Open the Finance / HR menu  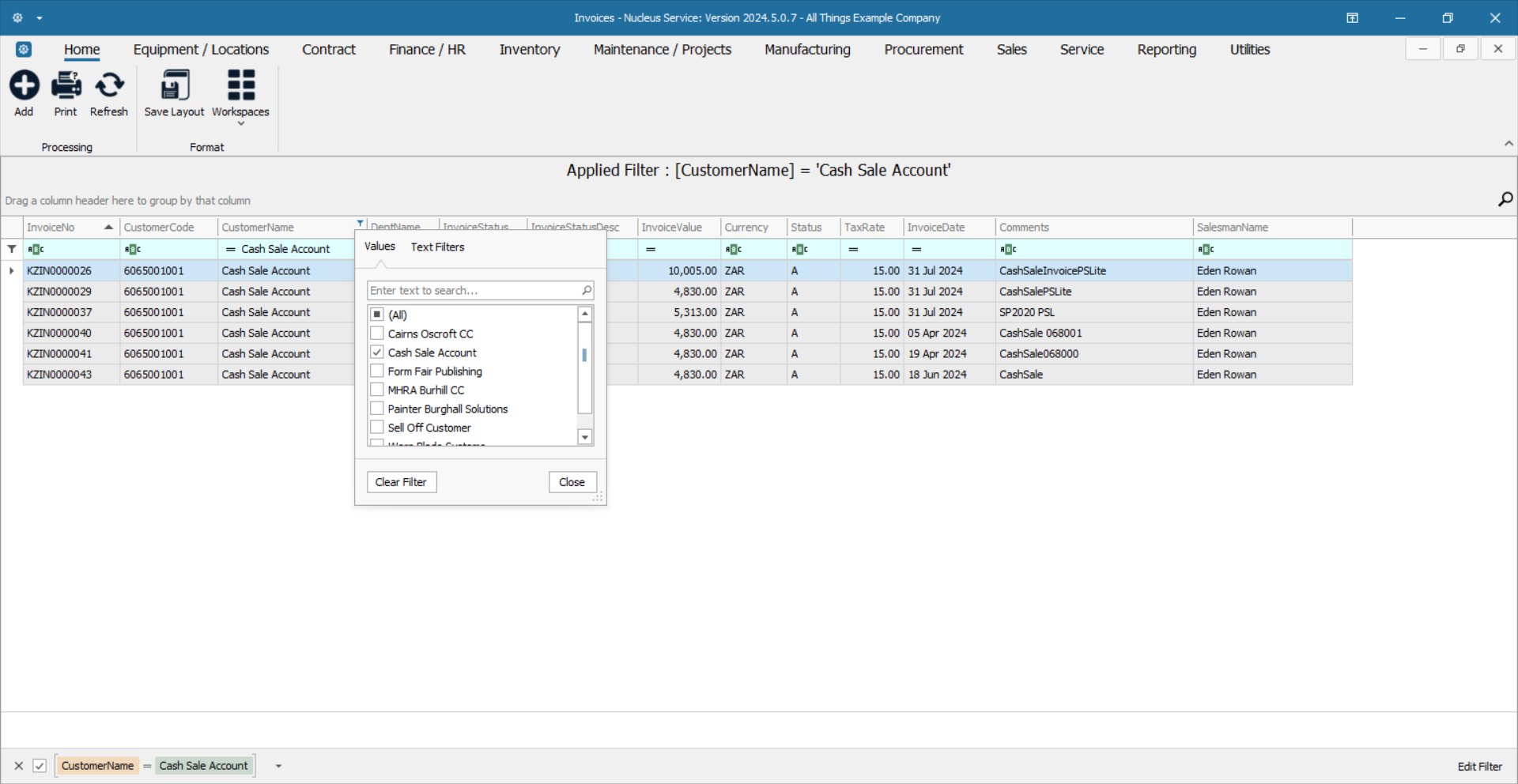427,50
